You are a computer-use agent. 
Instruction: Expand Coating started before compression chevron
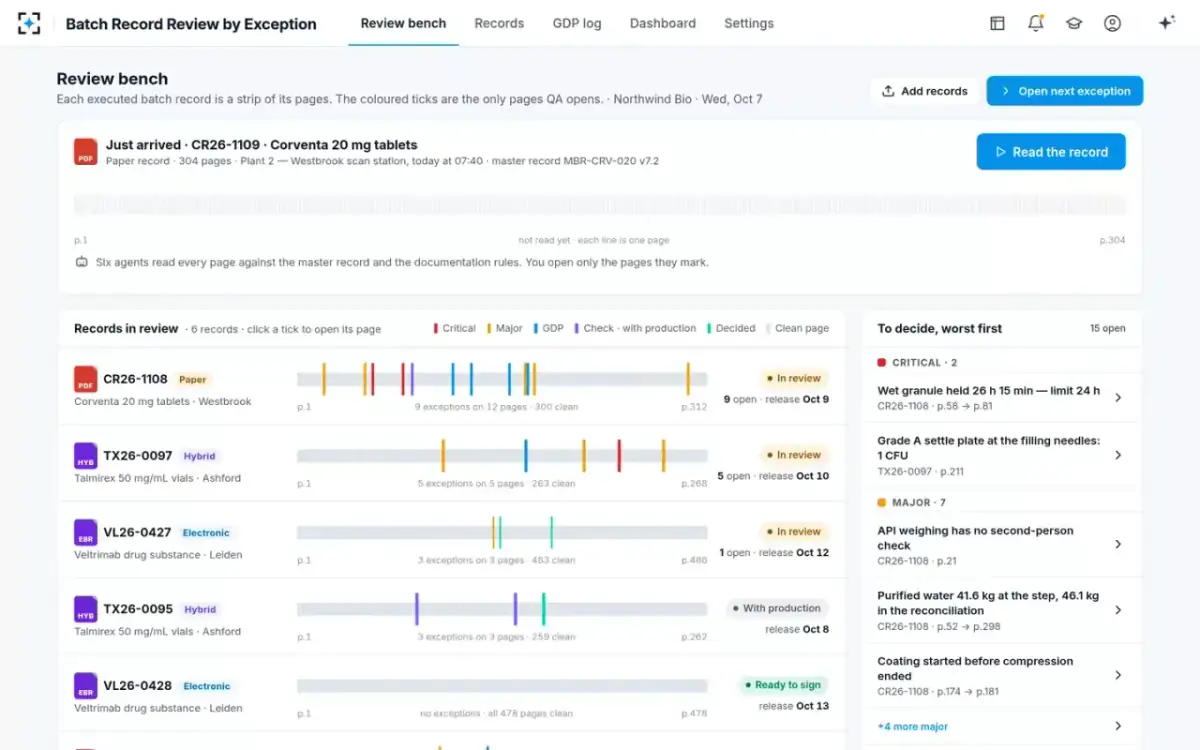[1118, 676]
